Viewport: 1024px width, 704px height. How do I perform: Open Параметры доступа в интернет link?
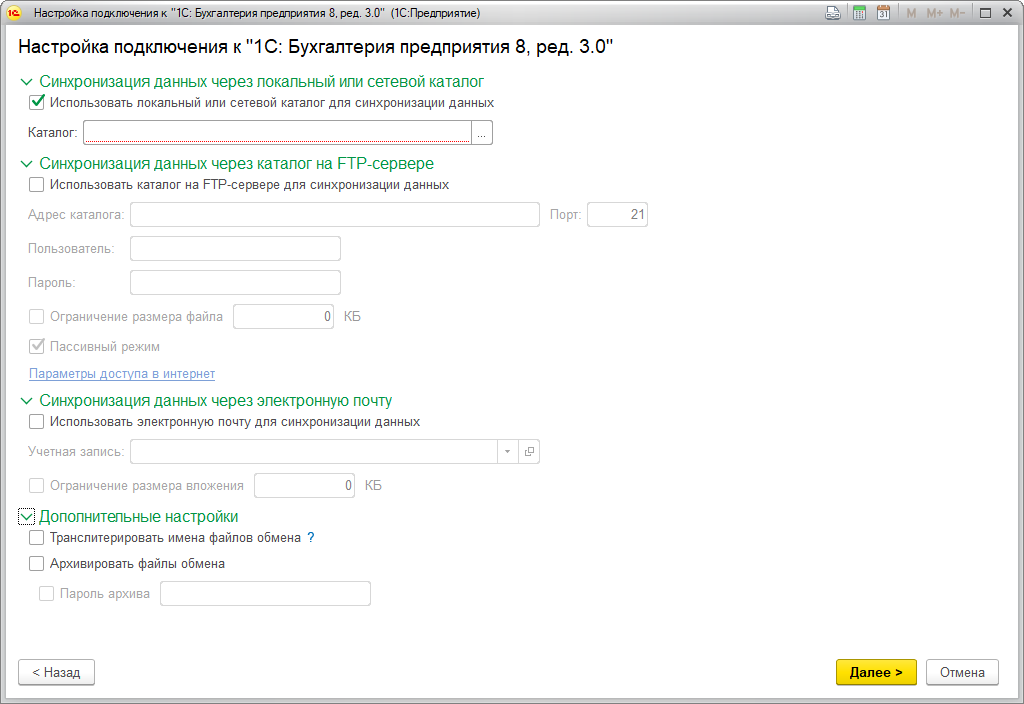click(122, 374)
